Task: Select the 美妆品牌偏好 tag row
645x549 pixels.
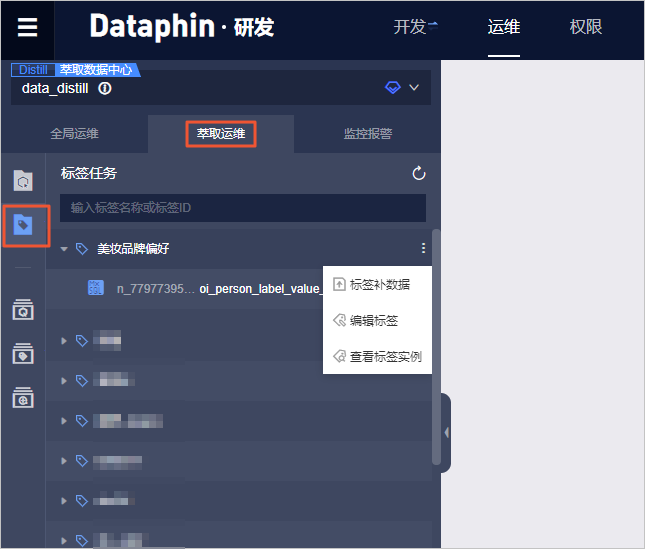Action: click(239, 248)
